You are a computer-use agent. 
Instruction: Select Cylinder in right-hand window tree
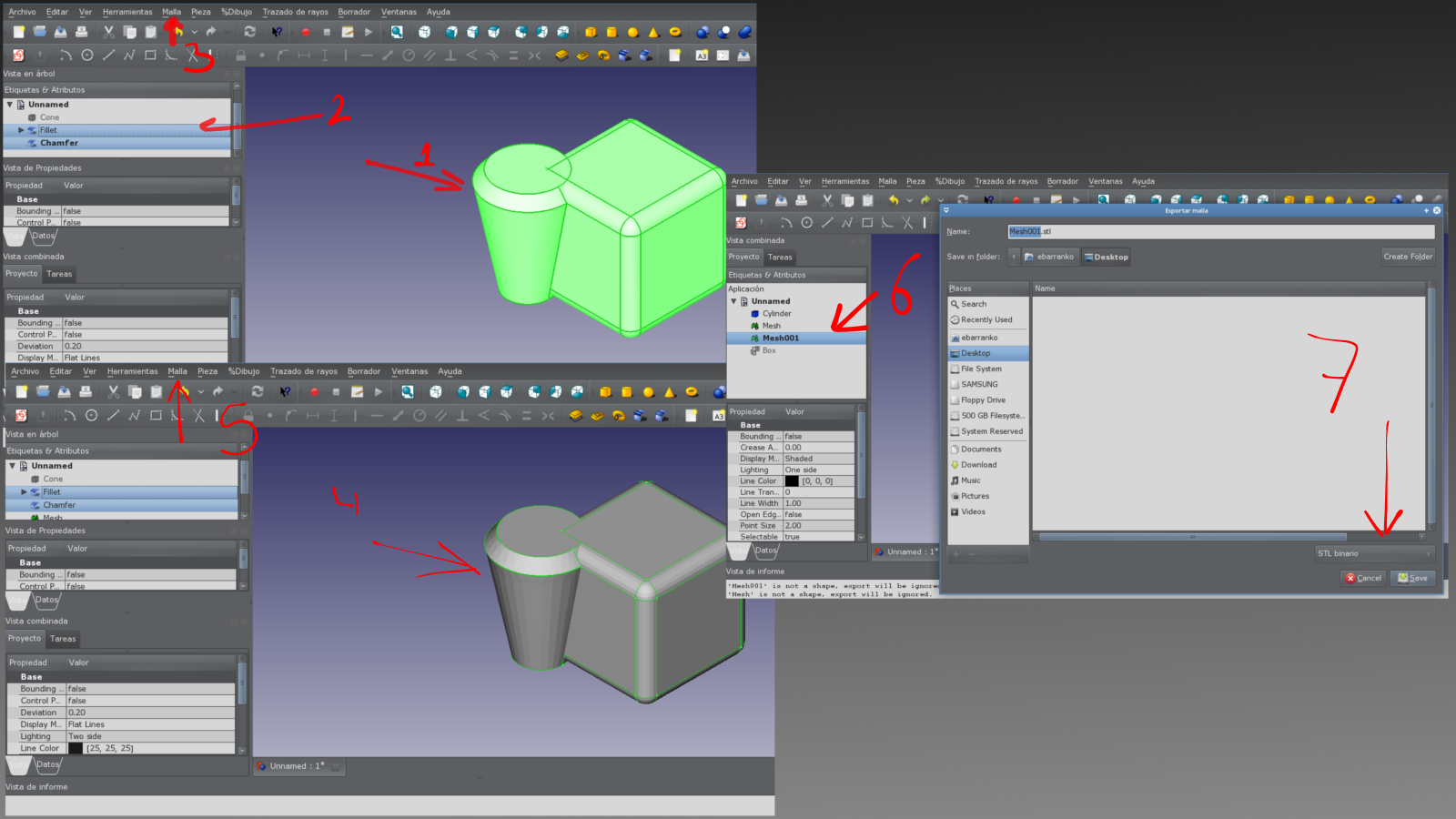click(777, 314)
